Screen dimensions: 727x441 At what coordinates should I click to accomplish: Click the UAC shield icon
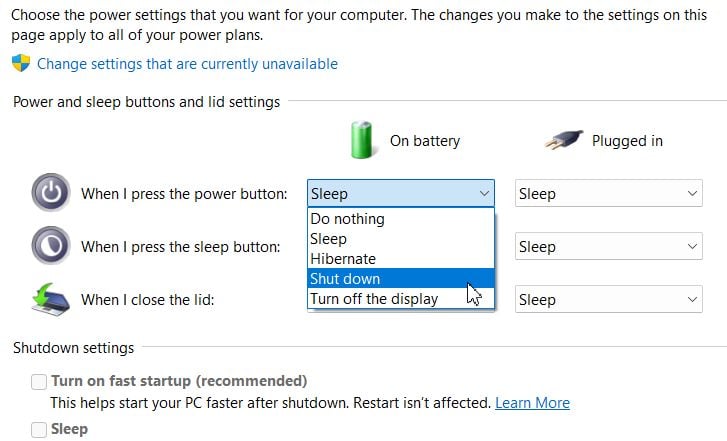click(x=21, y=63)
